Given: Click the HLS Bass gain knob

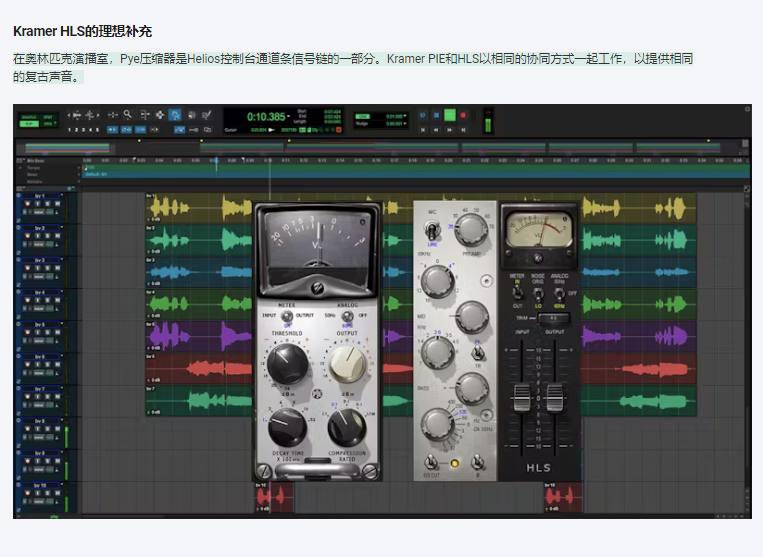Looking at the screenshot, I should [472, 388].
